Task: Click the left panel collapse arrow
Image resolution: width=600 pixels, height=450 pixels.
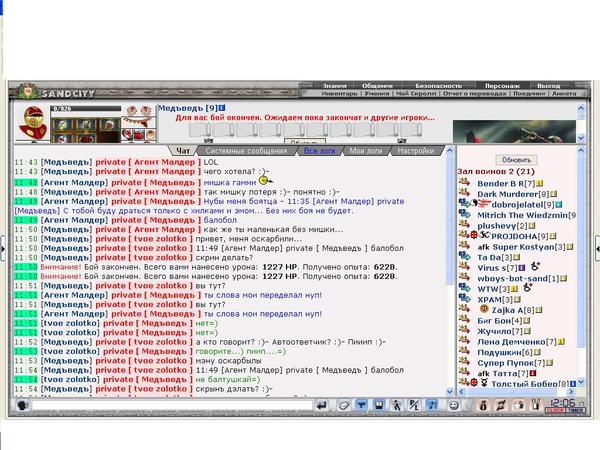Action: (3, 248)
